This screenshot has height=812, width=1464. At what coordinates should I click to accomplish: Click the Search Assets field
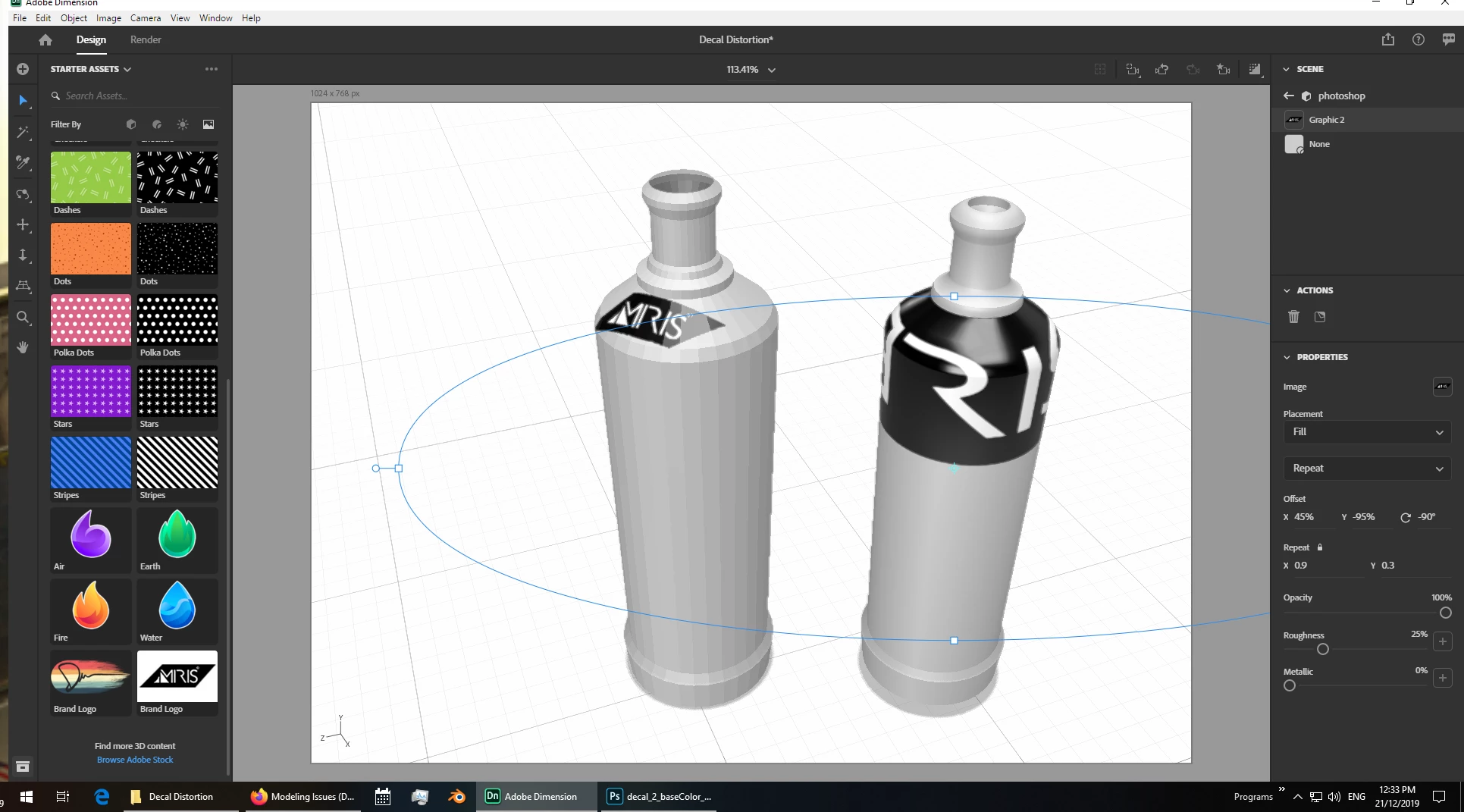point(133,96)
